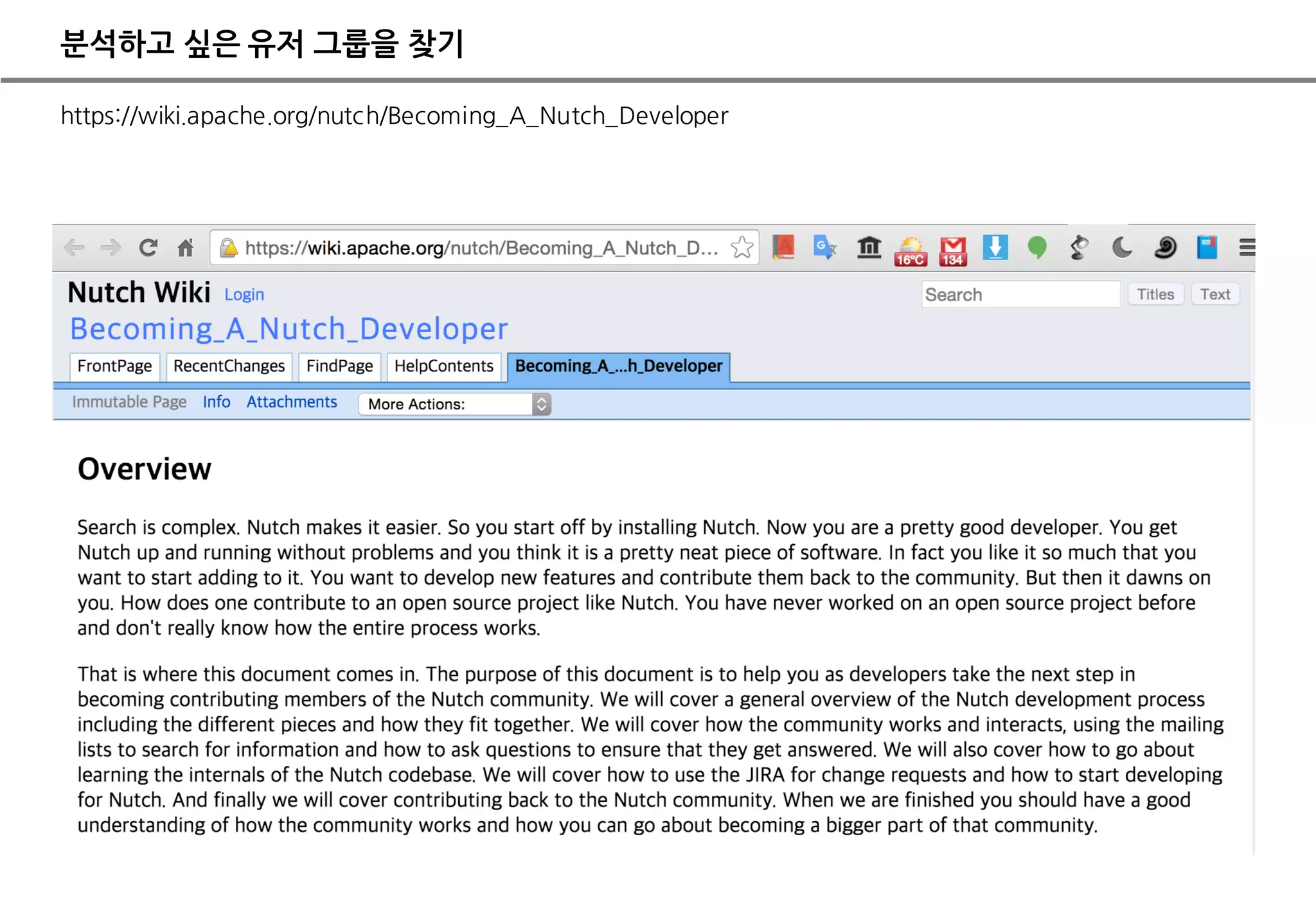
Task: Select the Becoming_A...h_Developer tab
Action: [619, 366]
